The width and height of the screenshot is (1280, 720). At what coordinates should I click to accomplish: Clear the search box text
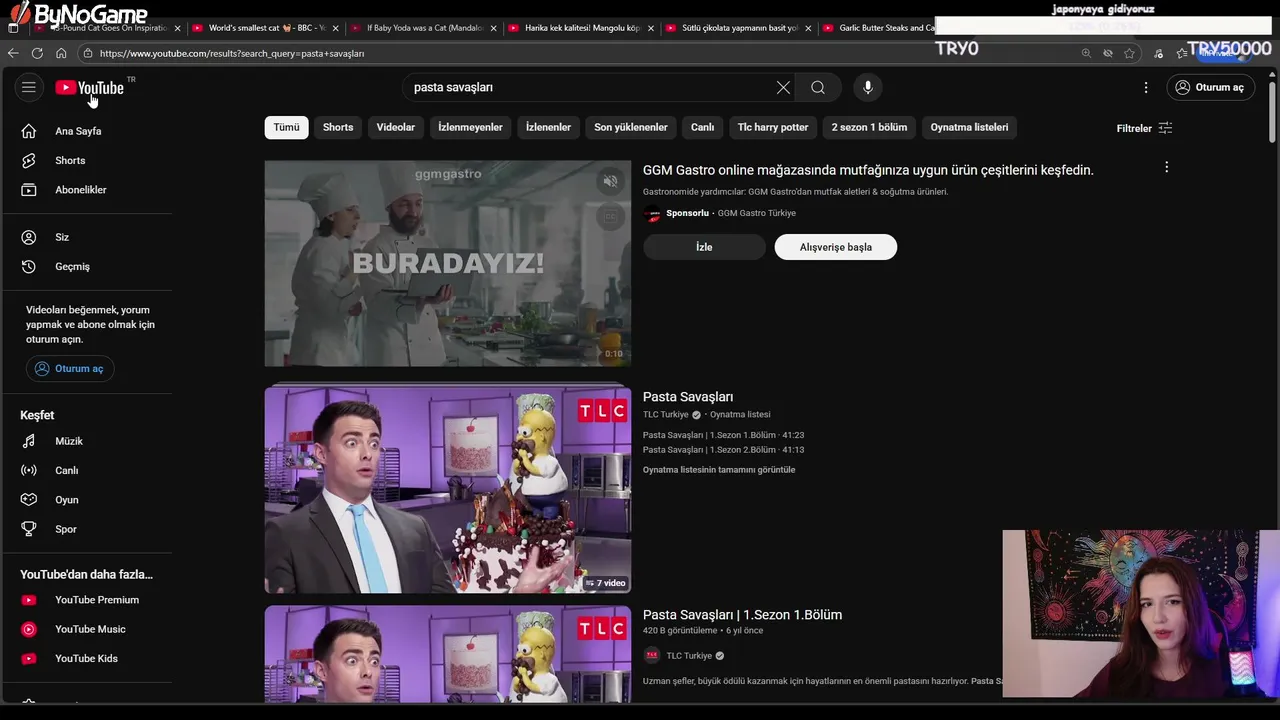tap(783, 87)
